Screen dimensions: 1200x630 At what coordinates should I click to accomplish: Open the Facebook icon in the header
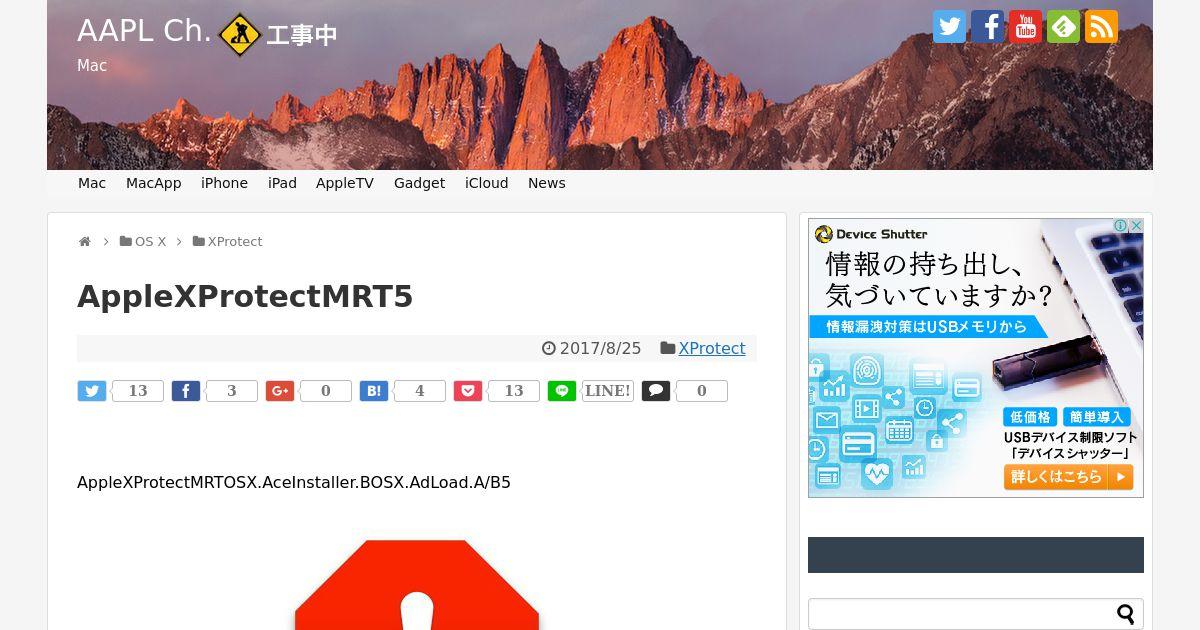pos(987,27)
